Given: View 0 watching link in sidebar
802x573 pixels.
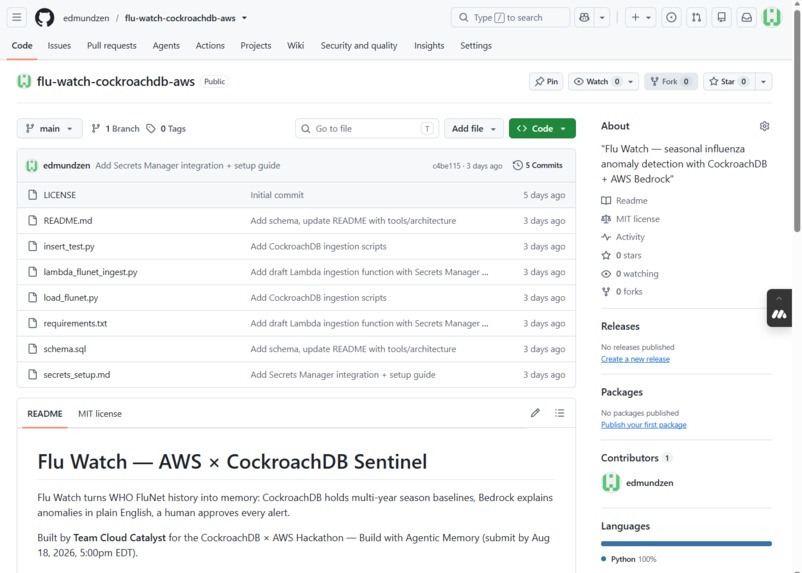Looking at the screenshot, I should point(630,274).
